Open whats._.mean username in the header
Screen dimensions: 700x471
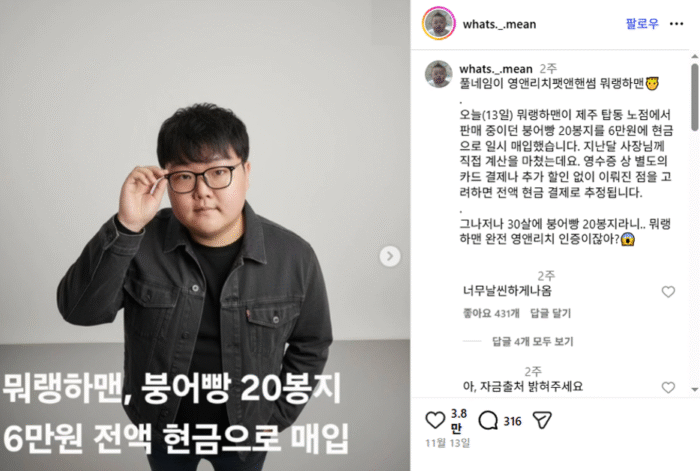(x=499, y=24)
